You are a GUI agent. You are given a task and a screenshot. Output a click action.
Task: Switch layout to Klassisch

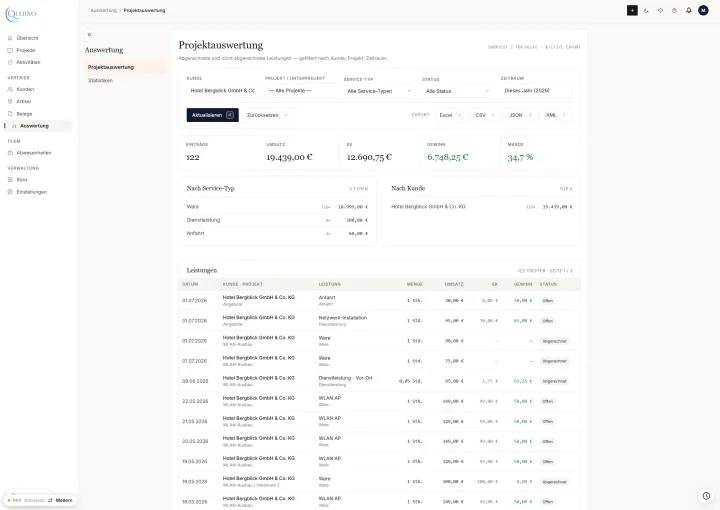[34, 500]
